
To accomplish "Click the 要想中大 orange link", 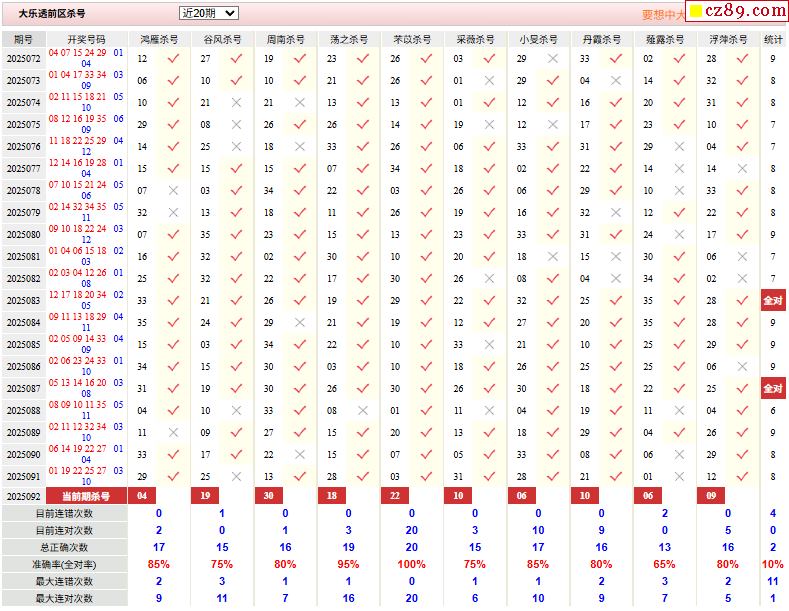I will click(663, 15).
